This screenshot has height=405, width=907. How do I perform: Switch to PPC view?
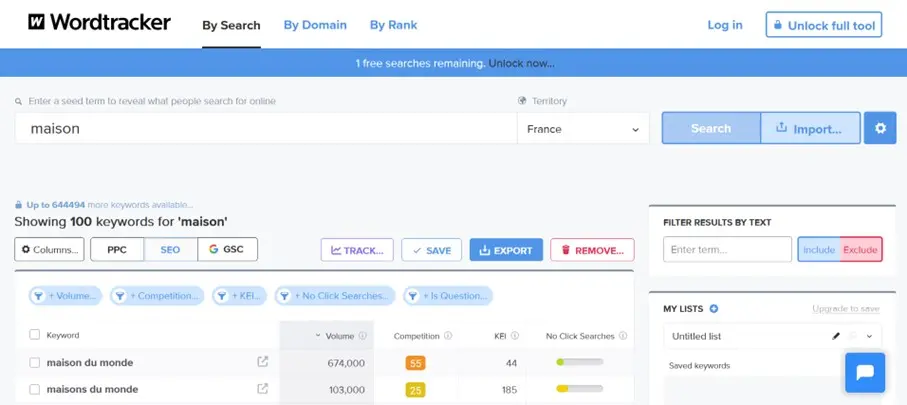117,249
